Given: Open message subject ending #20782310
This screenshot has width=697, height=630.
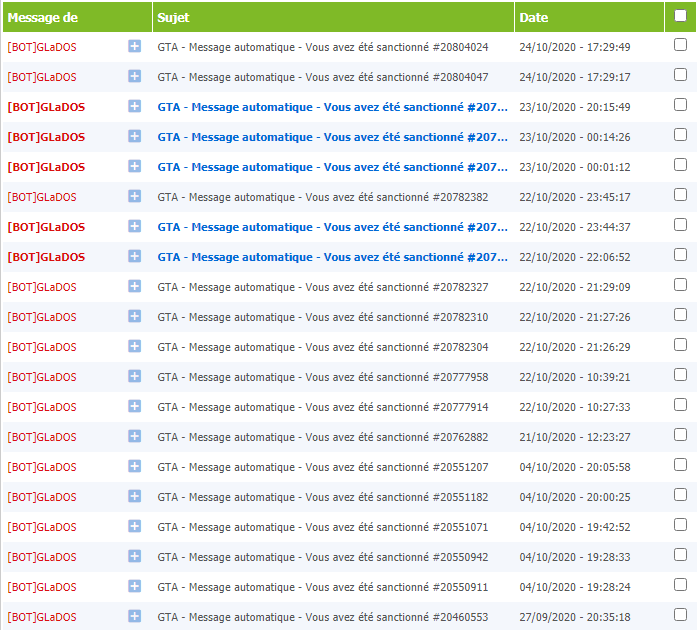Looking at the screenshot, I should coord(323,317).
